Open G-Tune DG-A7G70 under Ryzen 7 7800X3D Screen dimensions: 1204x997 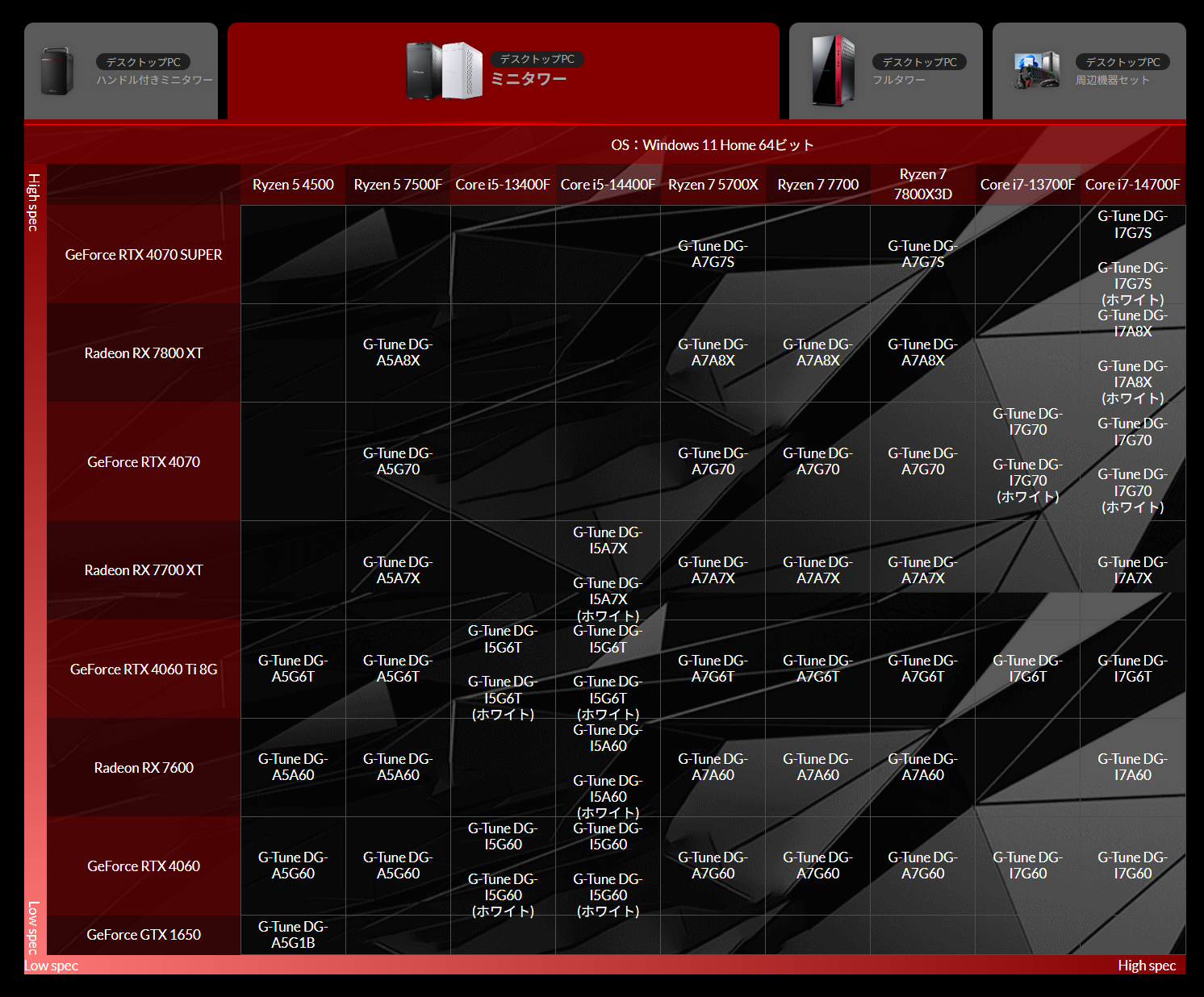pos(923,461)
